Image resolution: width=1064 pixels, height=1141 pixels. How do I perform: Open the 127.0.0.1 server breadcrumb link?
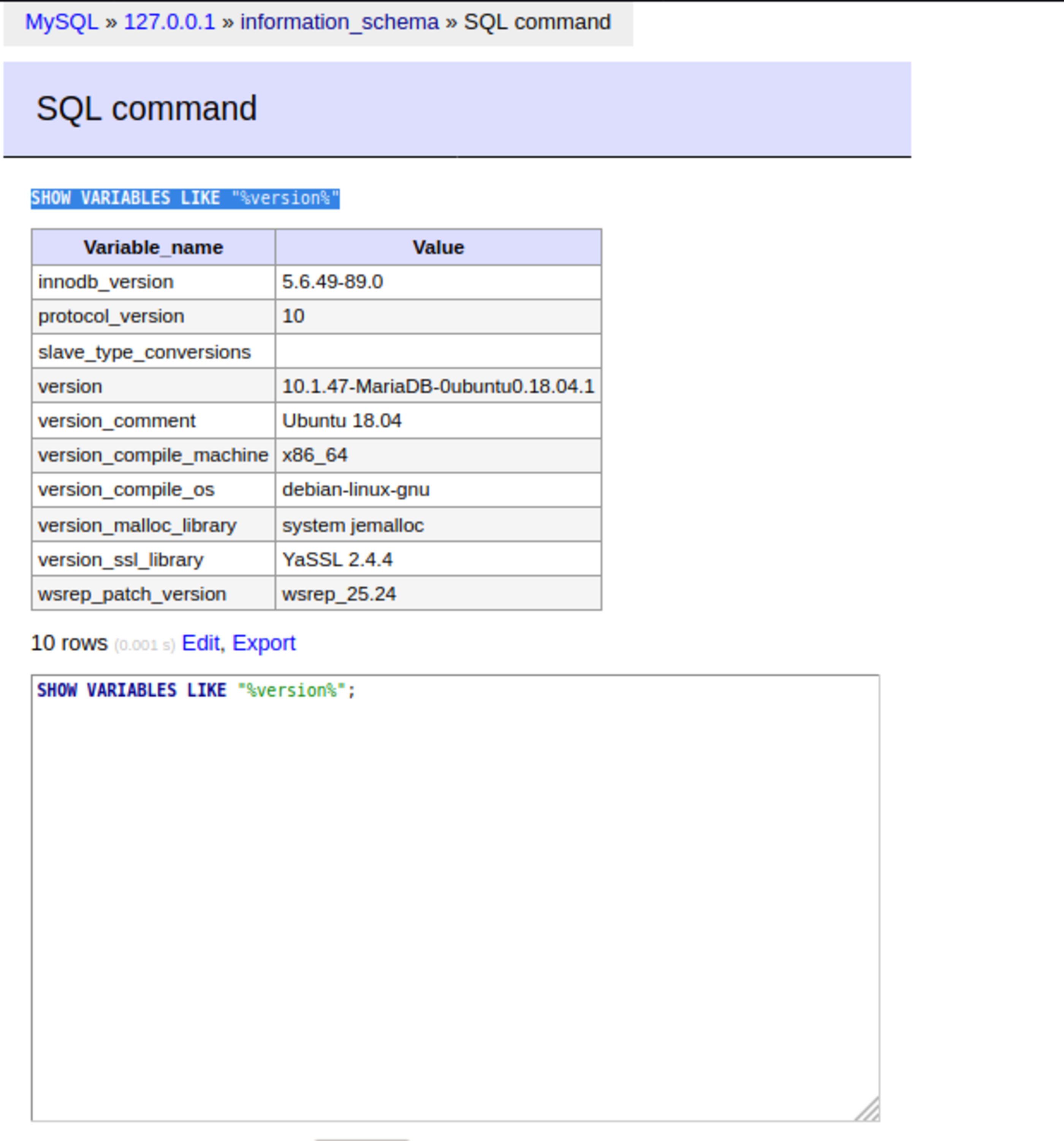coord(169,22)
